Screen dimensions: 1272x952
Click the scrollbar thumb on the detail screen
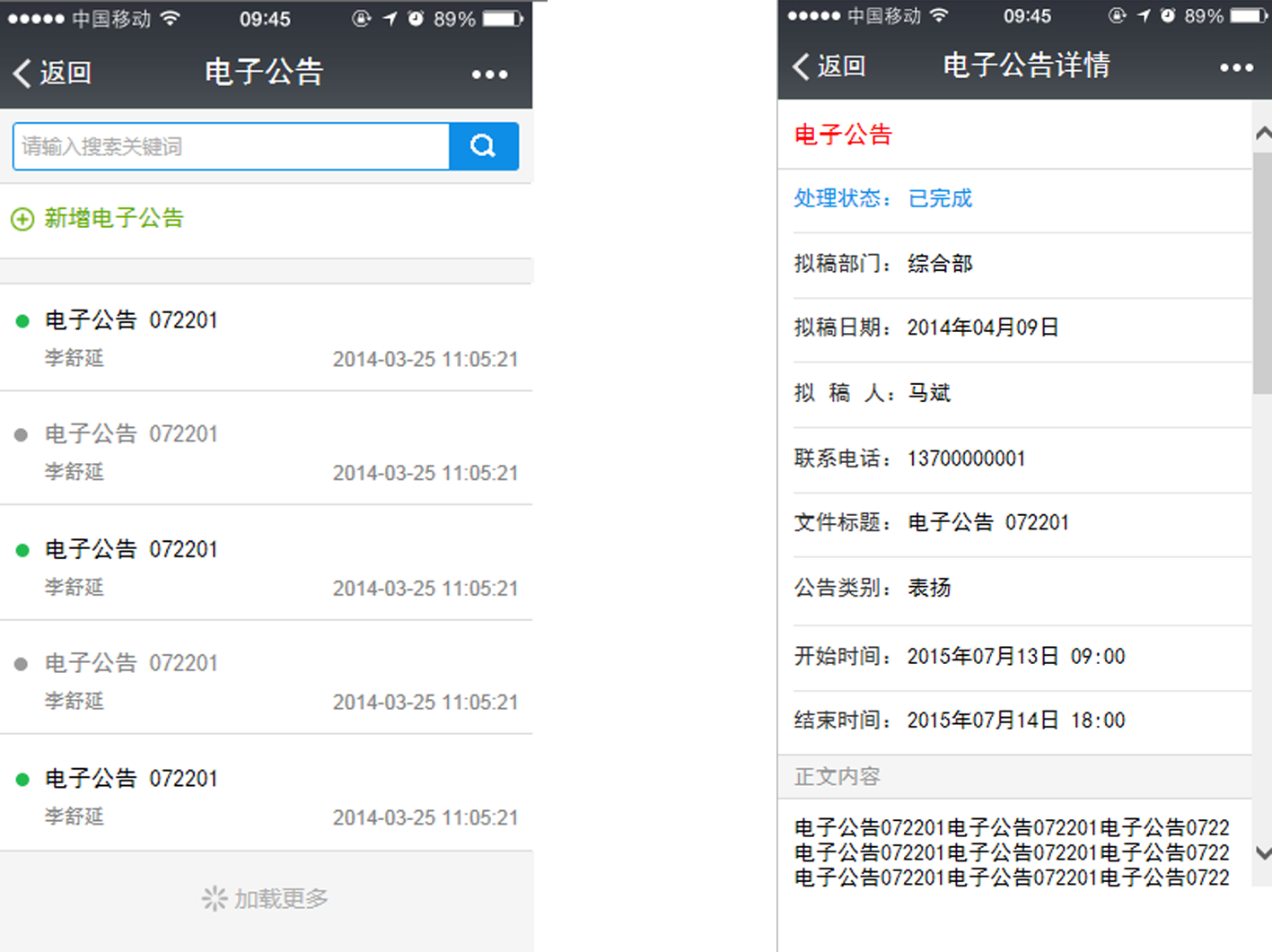point(1262,273)
